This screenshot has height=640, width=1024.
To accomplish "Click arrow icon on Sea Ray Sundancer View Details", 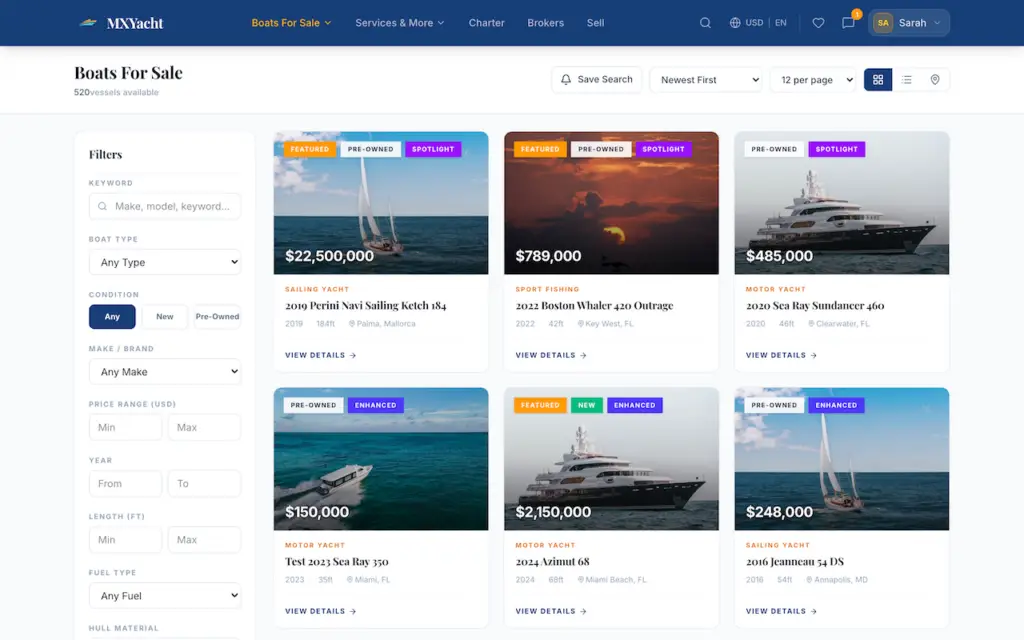I will (x=814, y=356).
